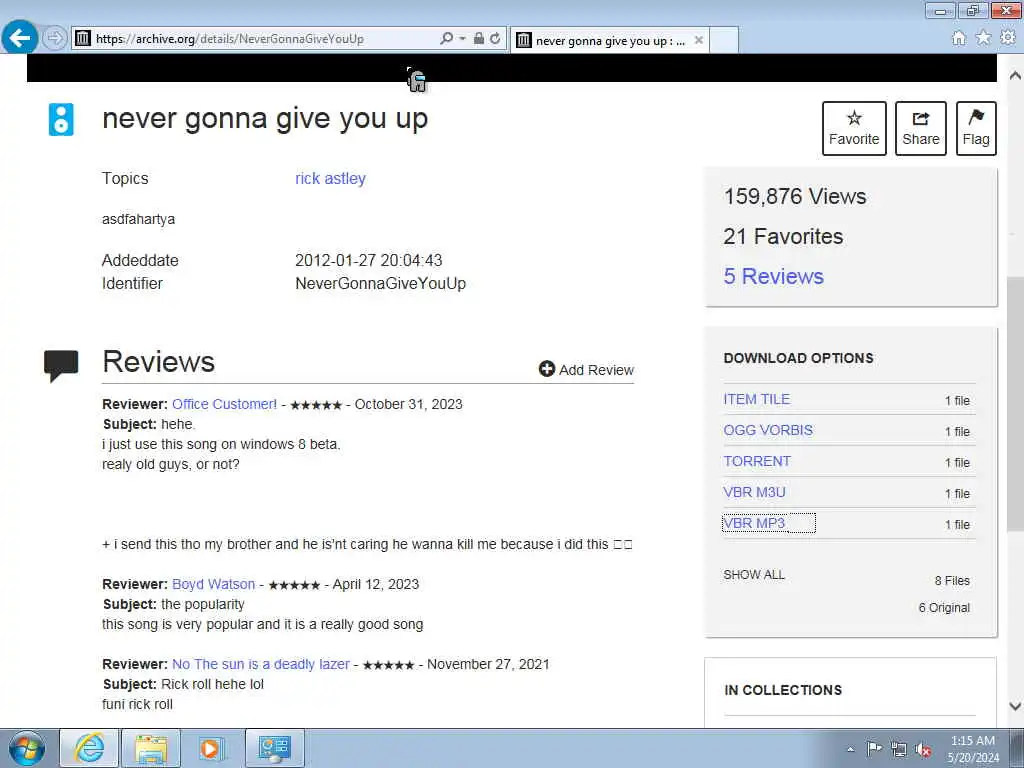Select the 'never gonna give you up' tab
The height and width of the screenshot is (768, 1024).
point(609,40)
